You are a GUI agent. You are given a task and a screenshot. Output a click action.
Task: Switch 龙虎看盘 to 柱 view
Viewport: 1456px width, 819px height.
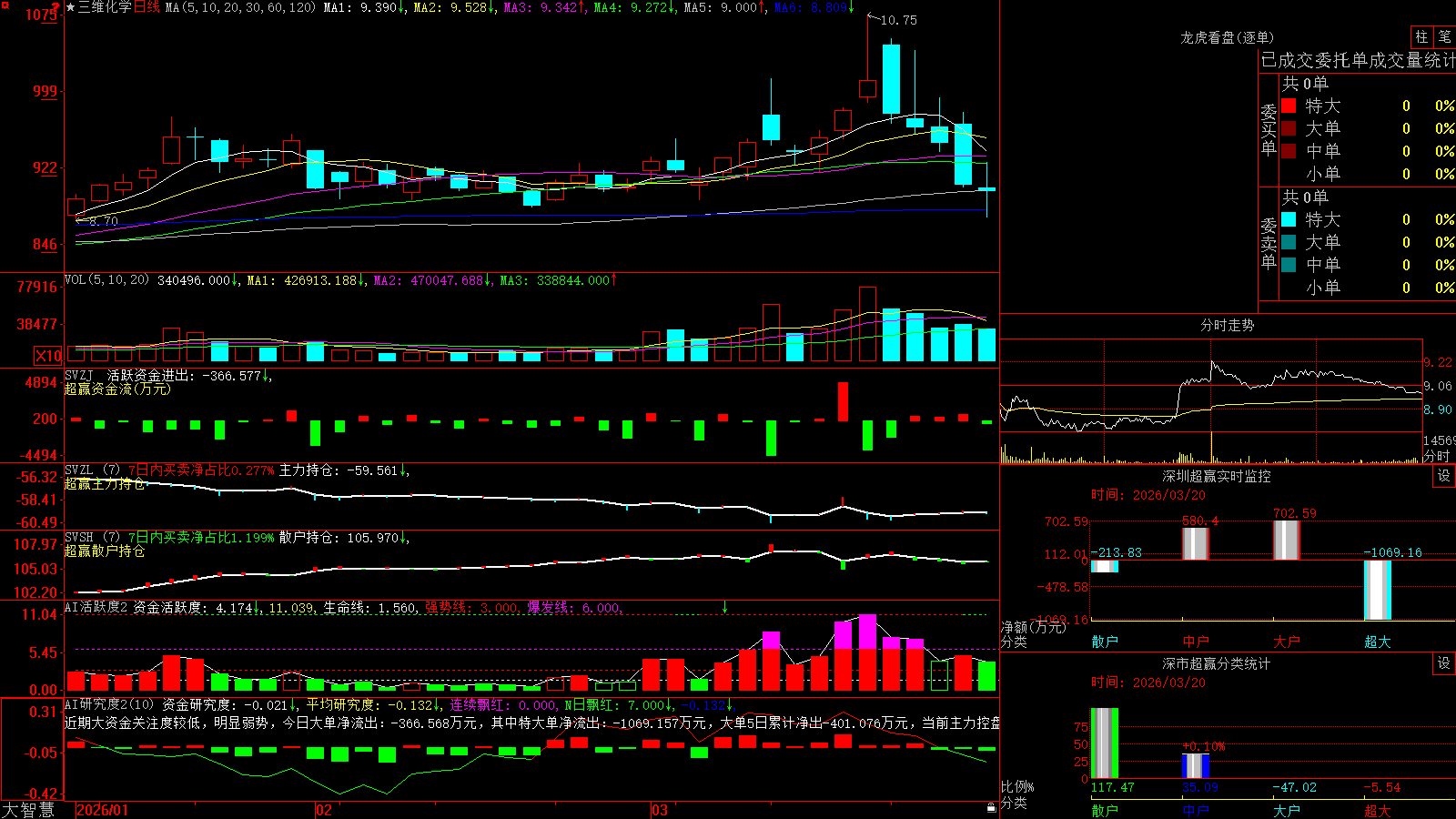[1421, 37]
